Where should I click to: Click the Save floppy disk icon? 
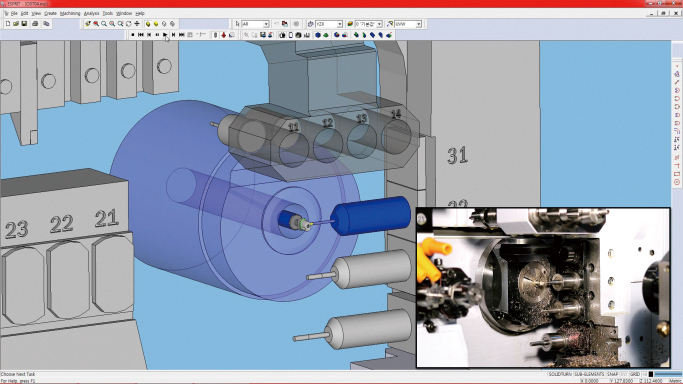24,24
